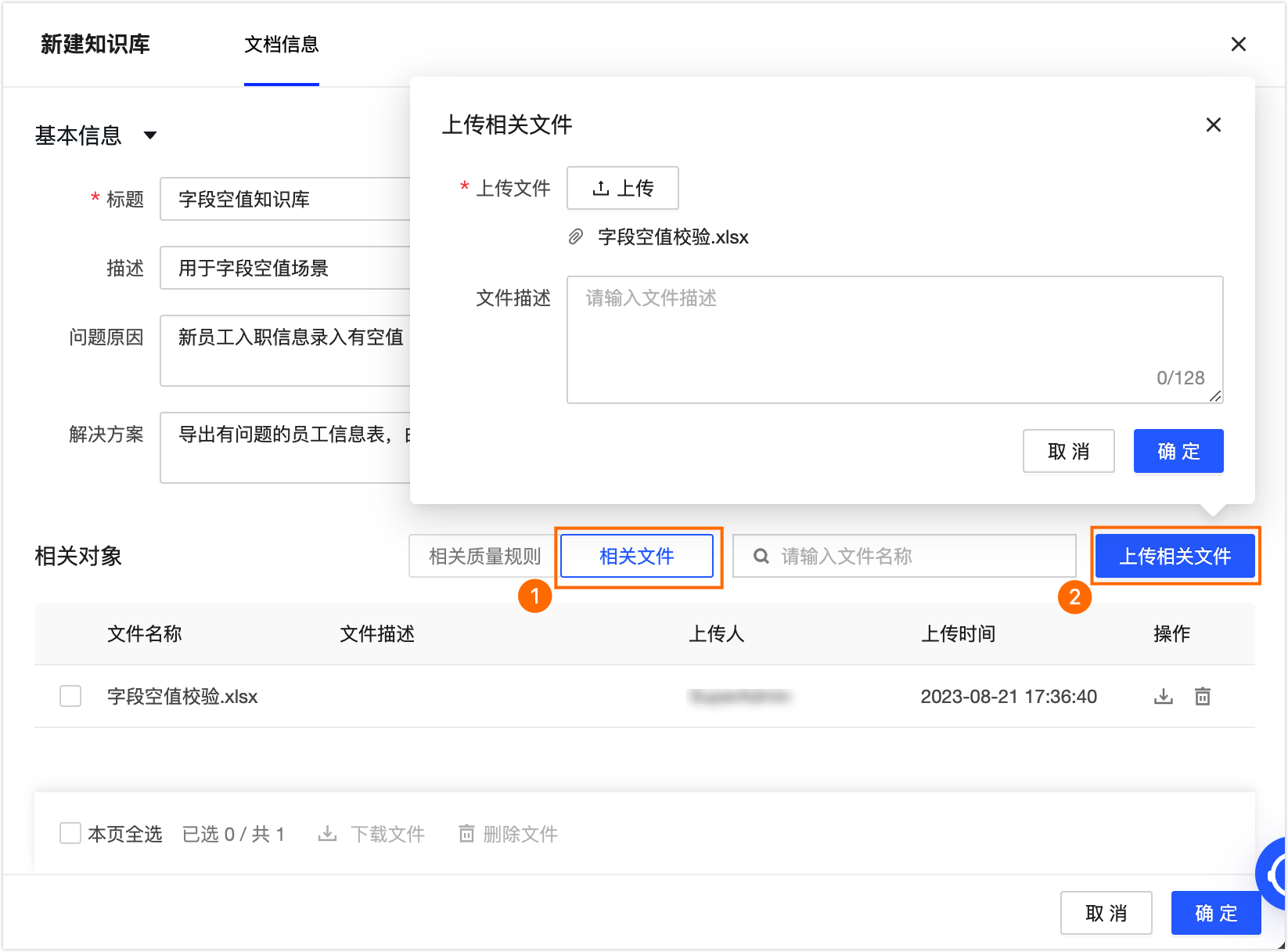Viewport: 1288px width, 952px height.
Task: Download the 字段空值校验.xlsx file via row icon
Action: (x=1164, y=696)
